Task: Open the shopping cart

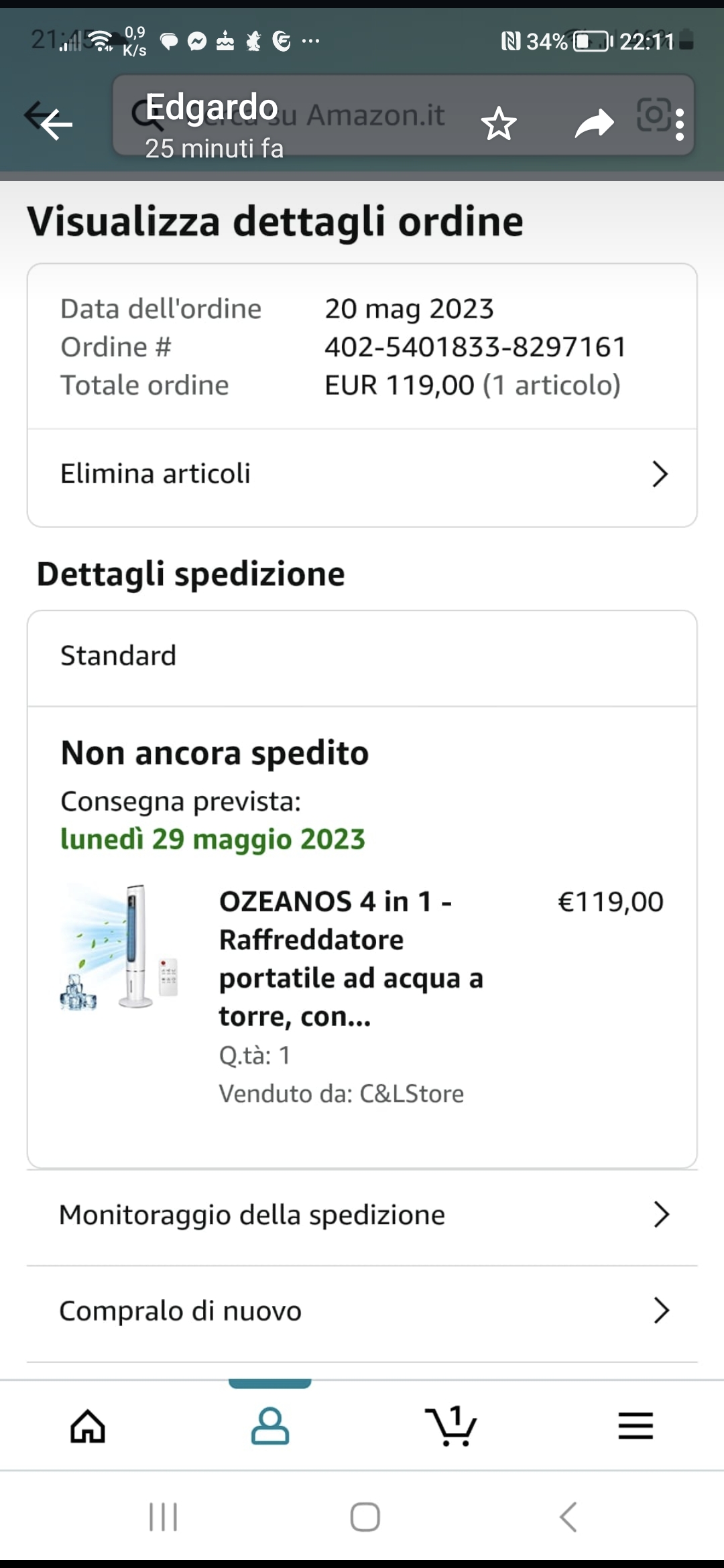Action: click(451, 1425)
